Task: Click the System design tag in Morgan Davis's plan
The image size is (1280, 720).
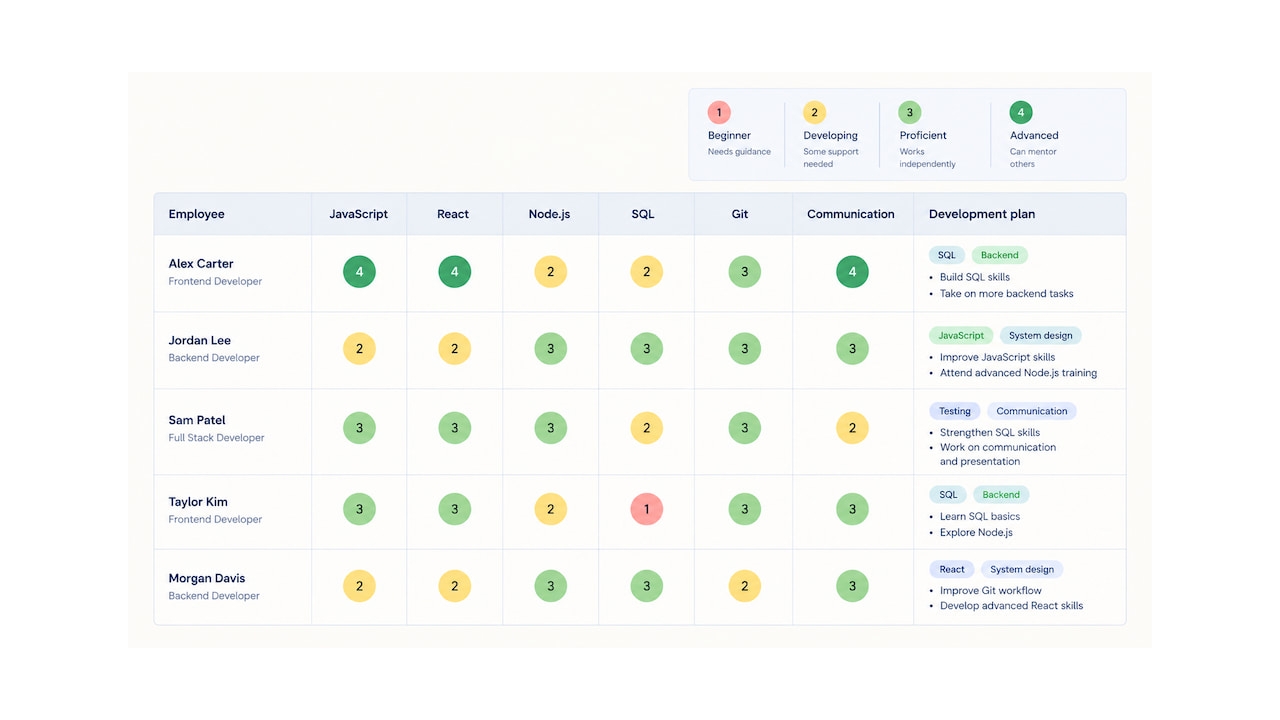Action: click(1022, 569)
